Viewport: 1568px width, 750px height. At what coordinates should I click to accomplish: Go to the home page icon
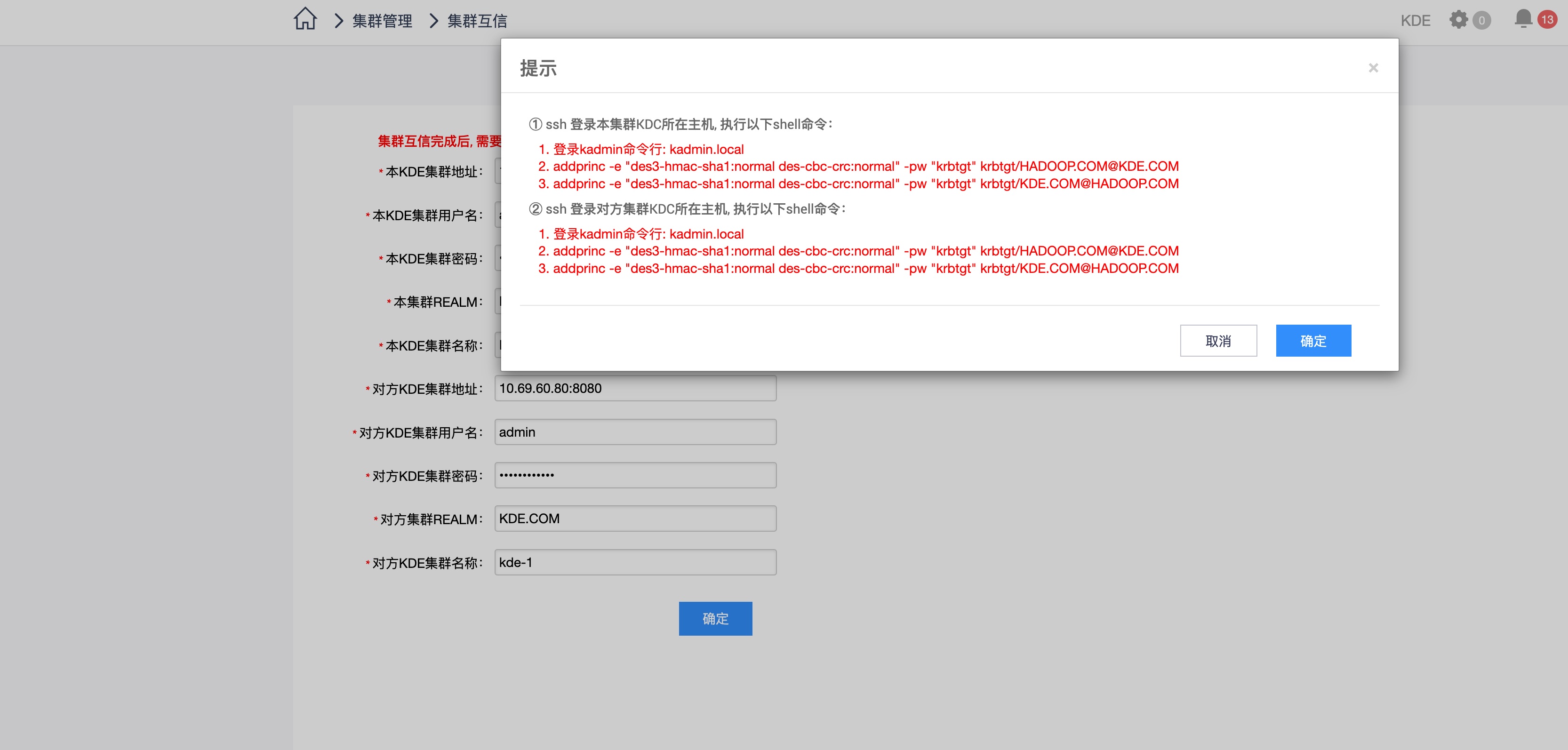click(305, 19)
